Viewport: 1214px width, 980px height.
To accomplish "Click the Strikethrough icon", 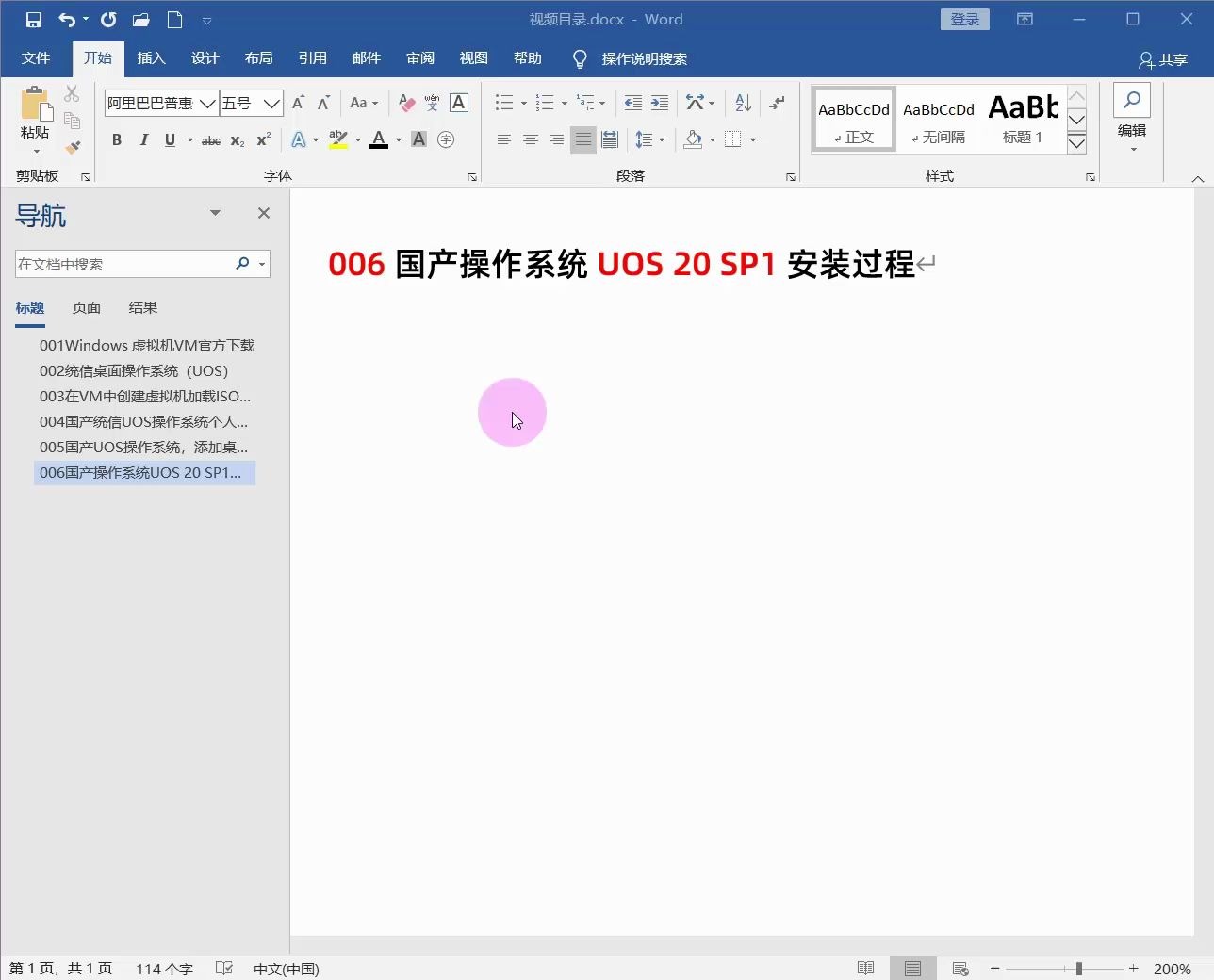I will [x=210, y=139].
